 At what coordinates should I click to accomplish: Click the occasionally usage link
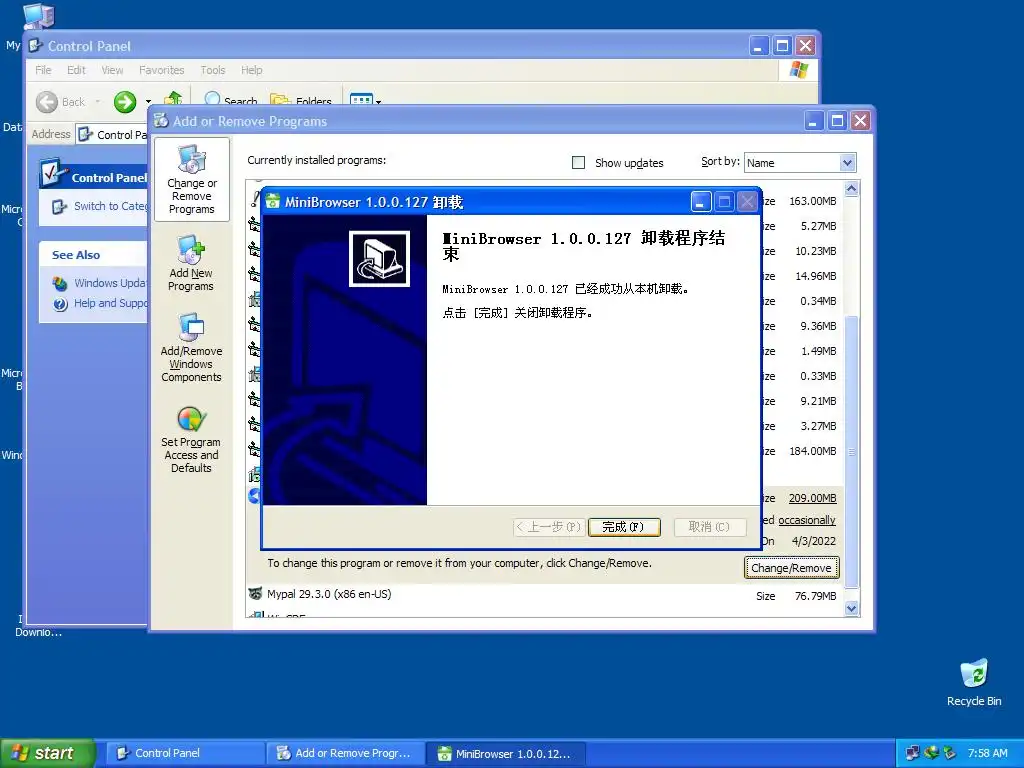(807, 520)
